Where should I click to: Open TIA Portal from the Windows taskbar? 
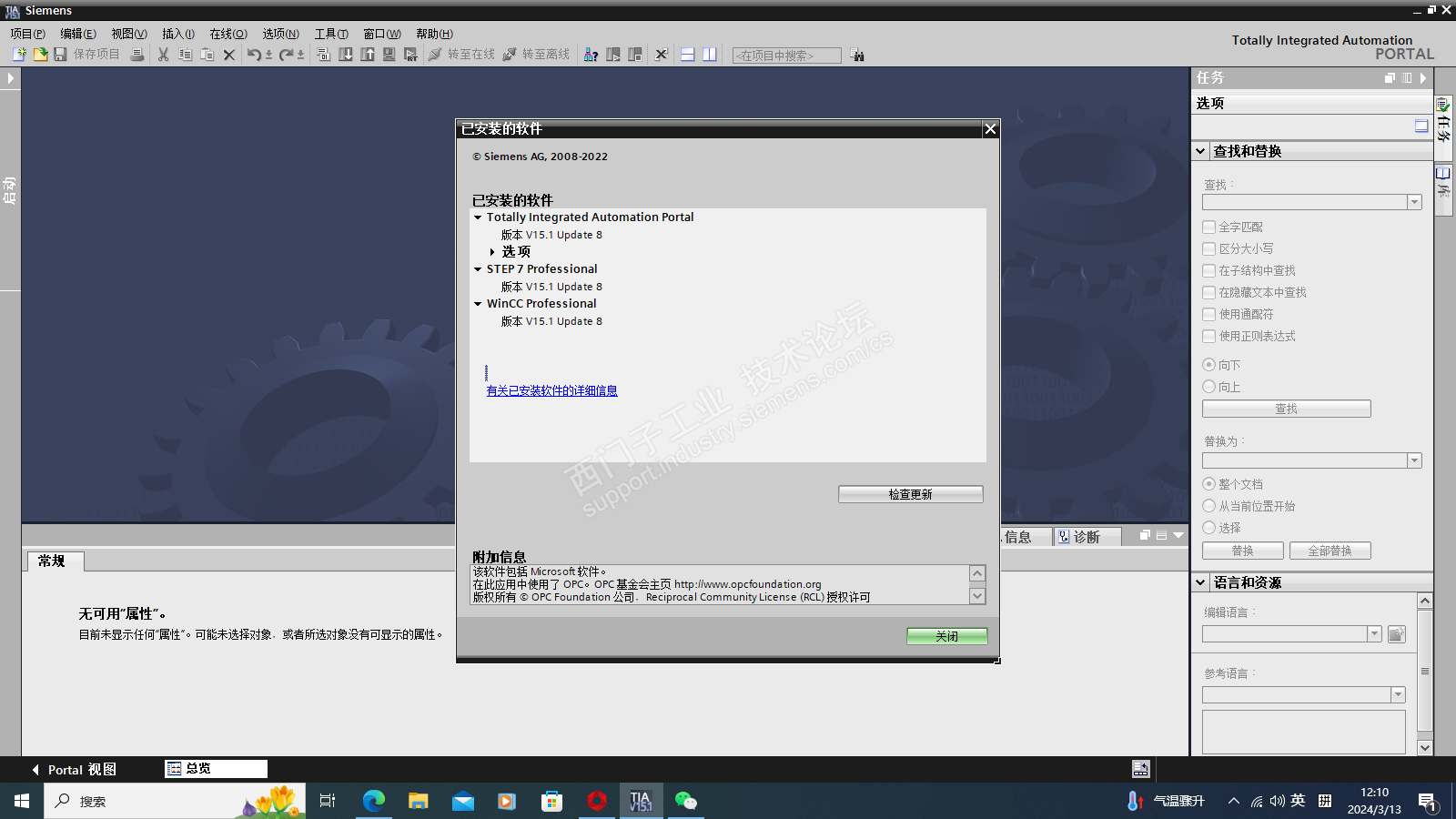tap(641, 801)
